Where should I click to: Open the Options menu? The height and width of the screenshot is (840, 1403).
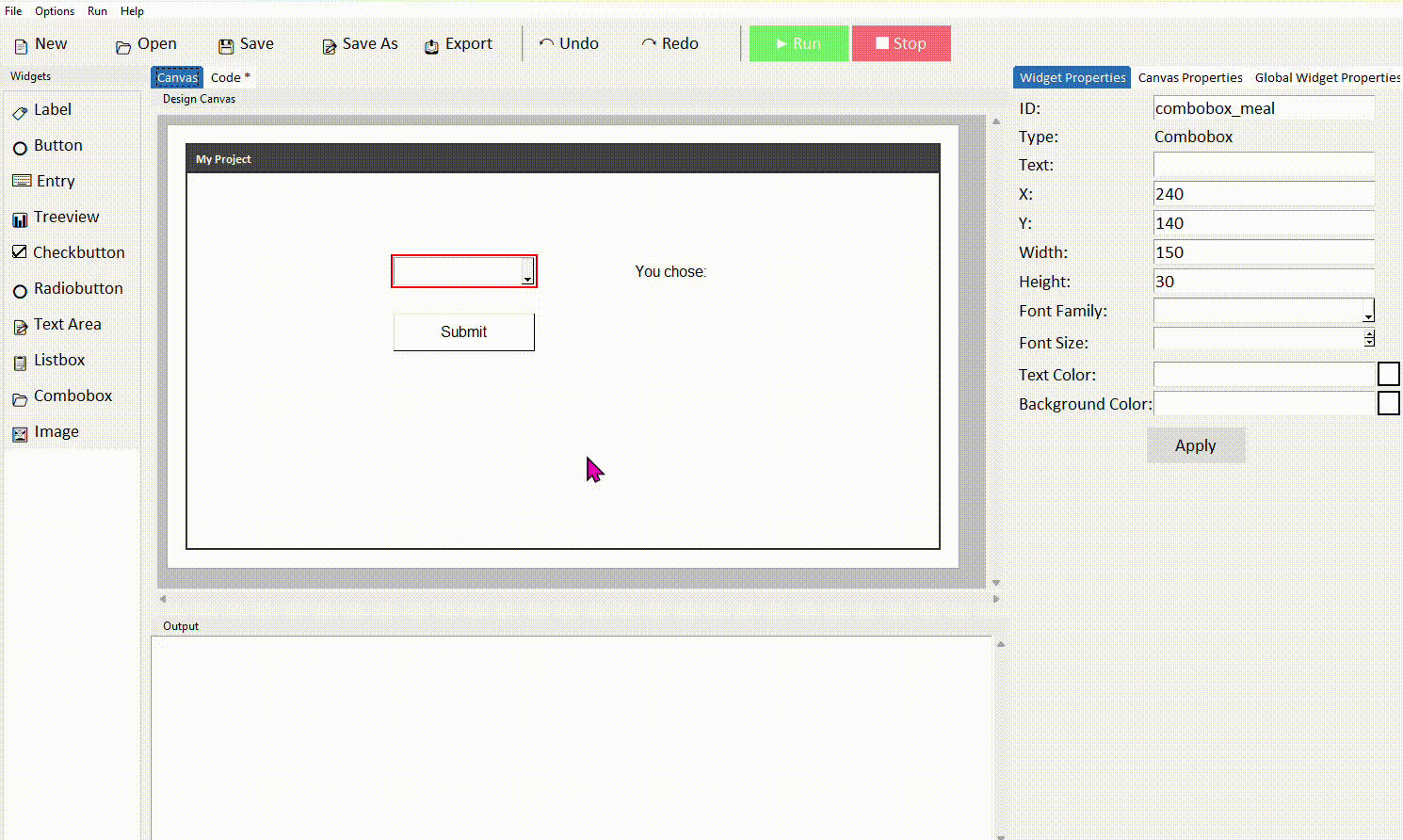point(54,10)
